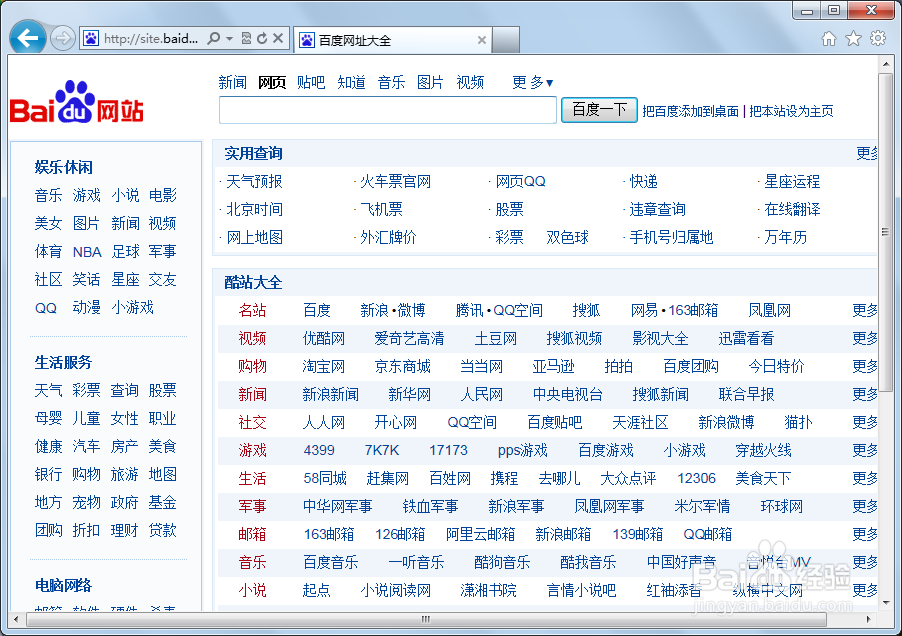Click the Home icon in browser toolbar
Image resolution: width=902 pixels, height=636 pixels.
click(829, 39)
